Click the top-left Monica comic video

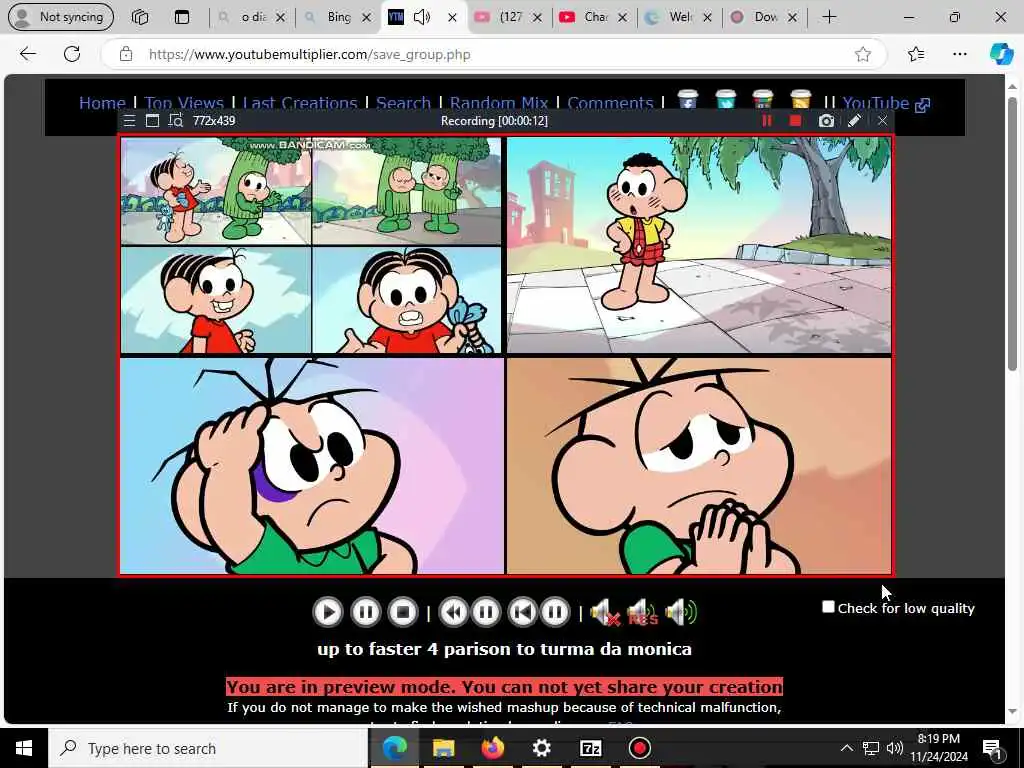click(311, 245)
